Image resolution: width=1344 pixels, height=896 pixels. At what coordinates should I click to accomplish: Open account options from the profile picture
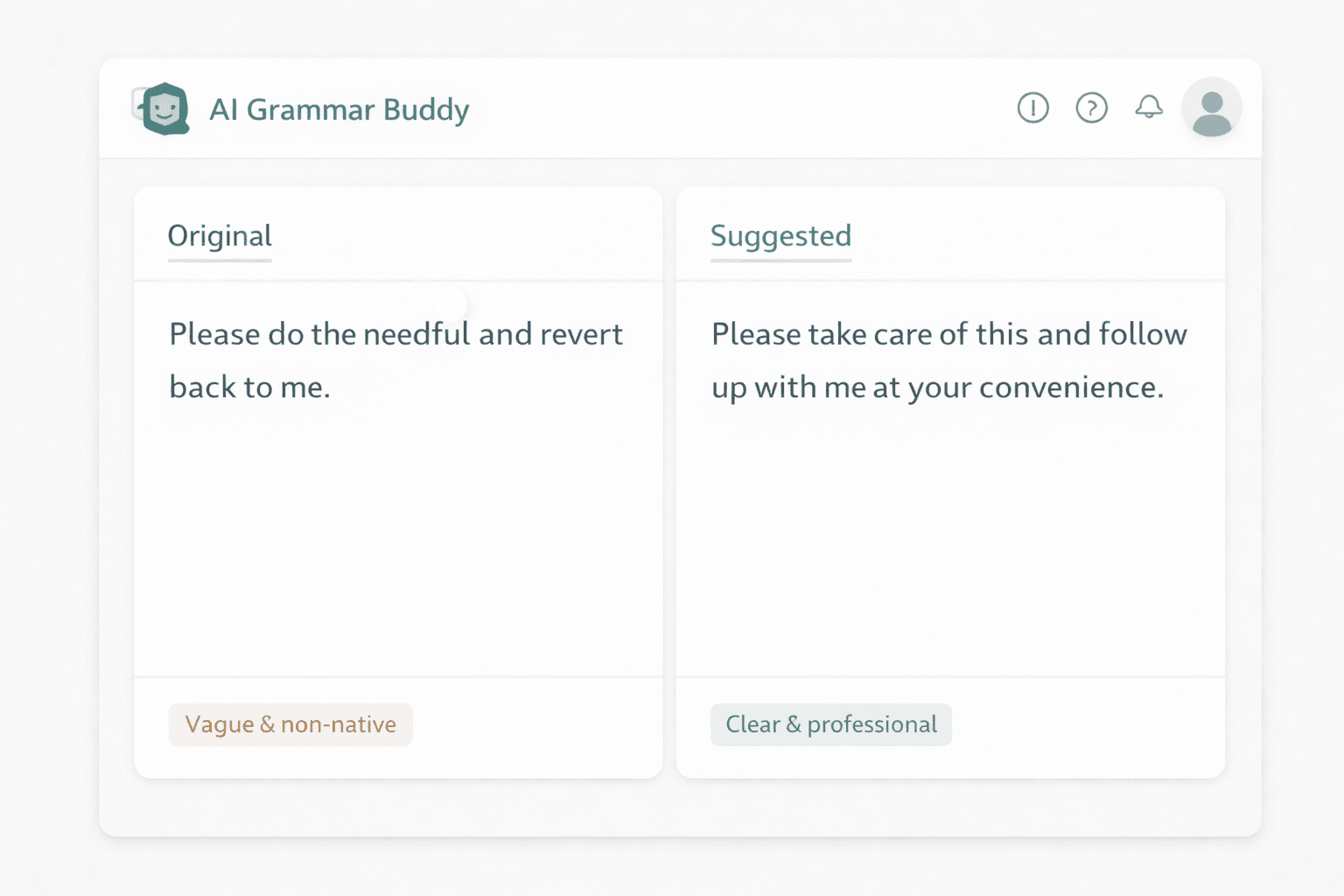click(1211, 108)
